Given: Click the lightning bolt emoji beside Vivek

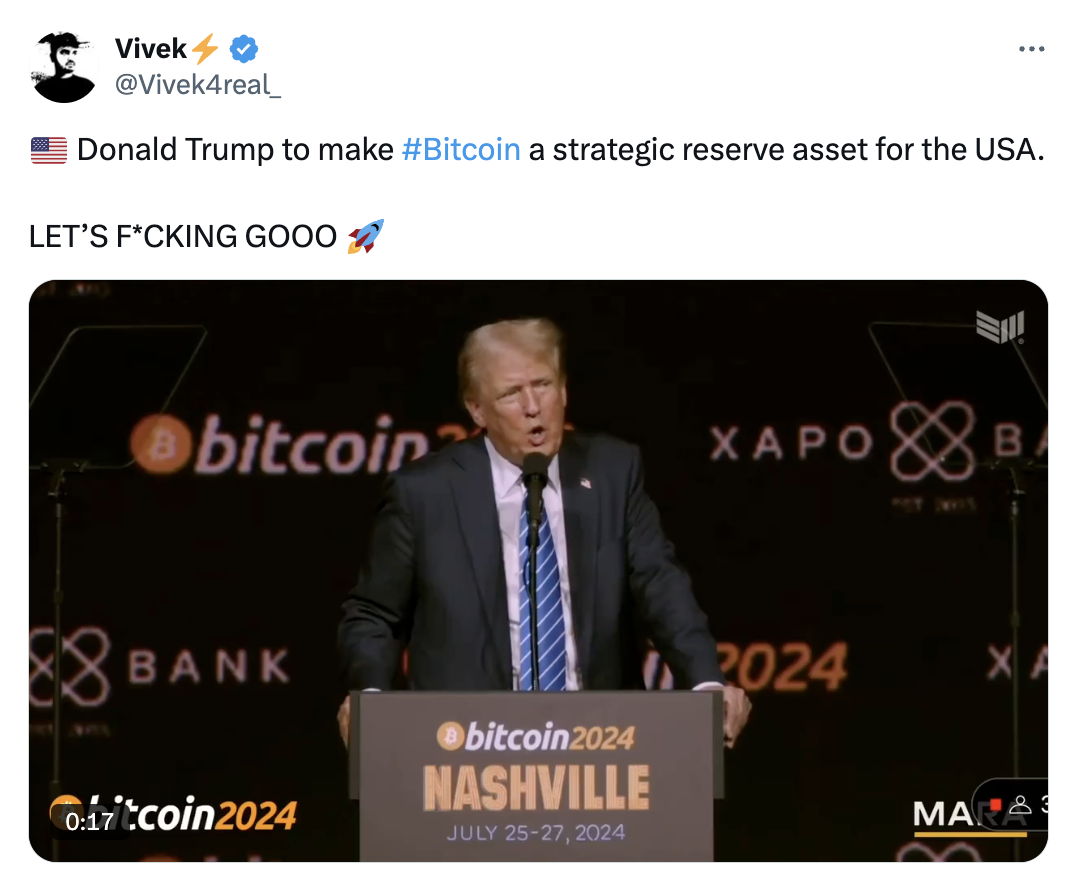Looking at the screenshot, I should coord(204,49).
